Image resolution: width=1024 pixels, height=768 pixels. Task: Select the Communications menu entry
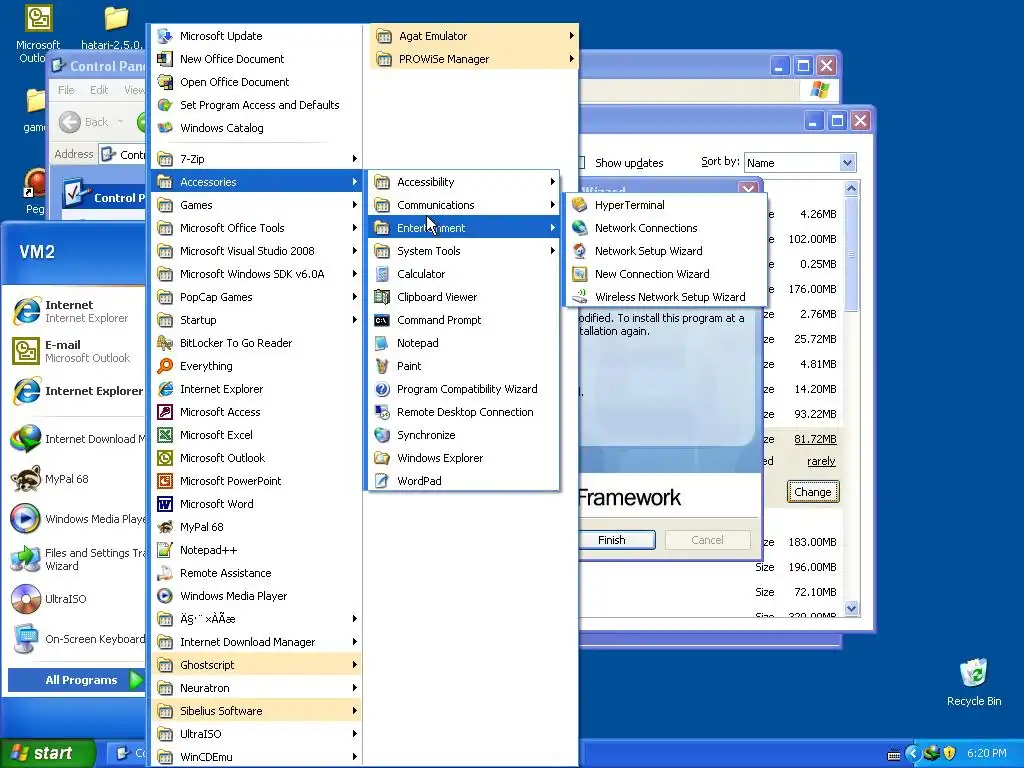[464, 205]
